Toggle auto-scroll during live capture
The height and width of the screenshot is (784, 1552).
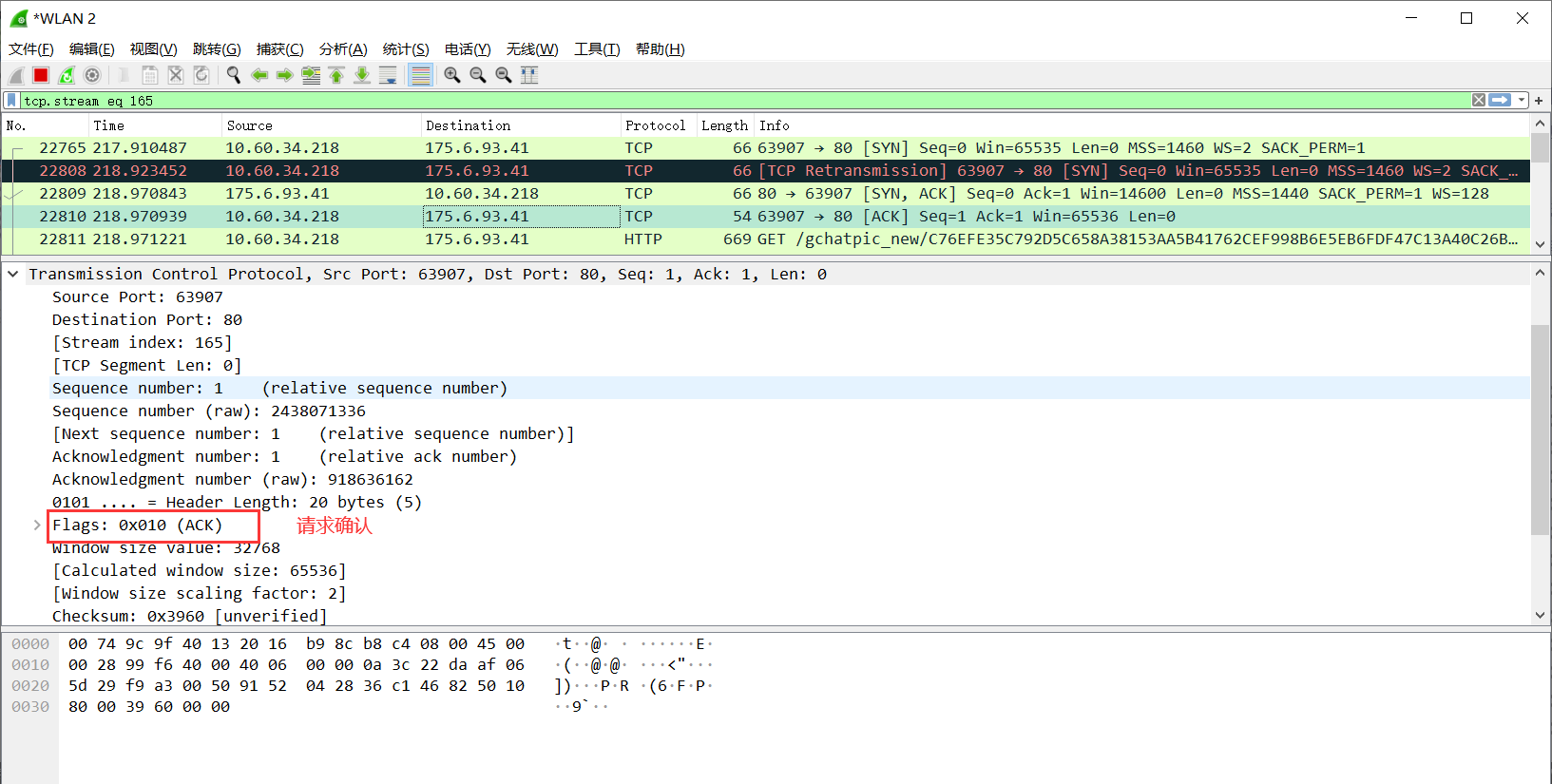tap(388, 75)
